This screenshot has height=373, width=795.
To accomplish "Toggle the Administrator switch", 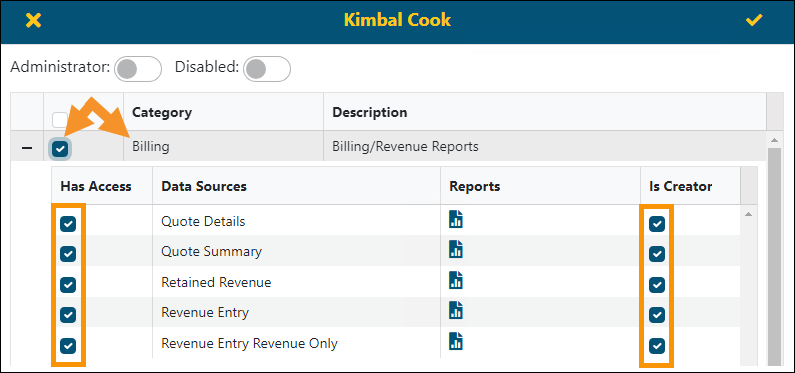I will click(138, 69).
